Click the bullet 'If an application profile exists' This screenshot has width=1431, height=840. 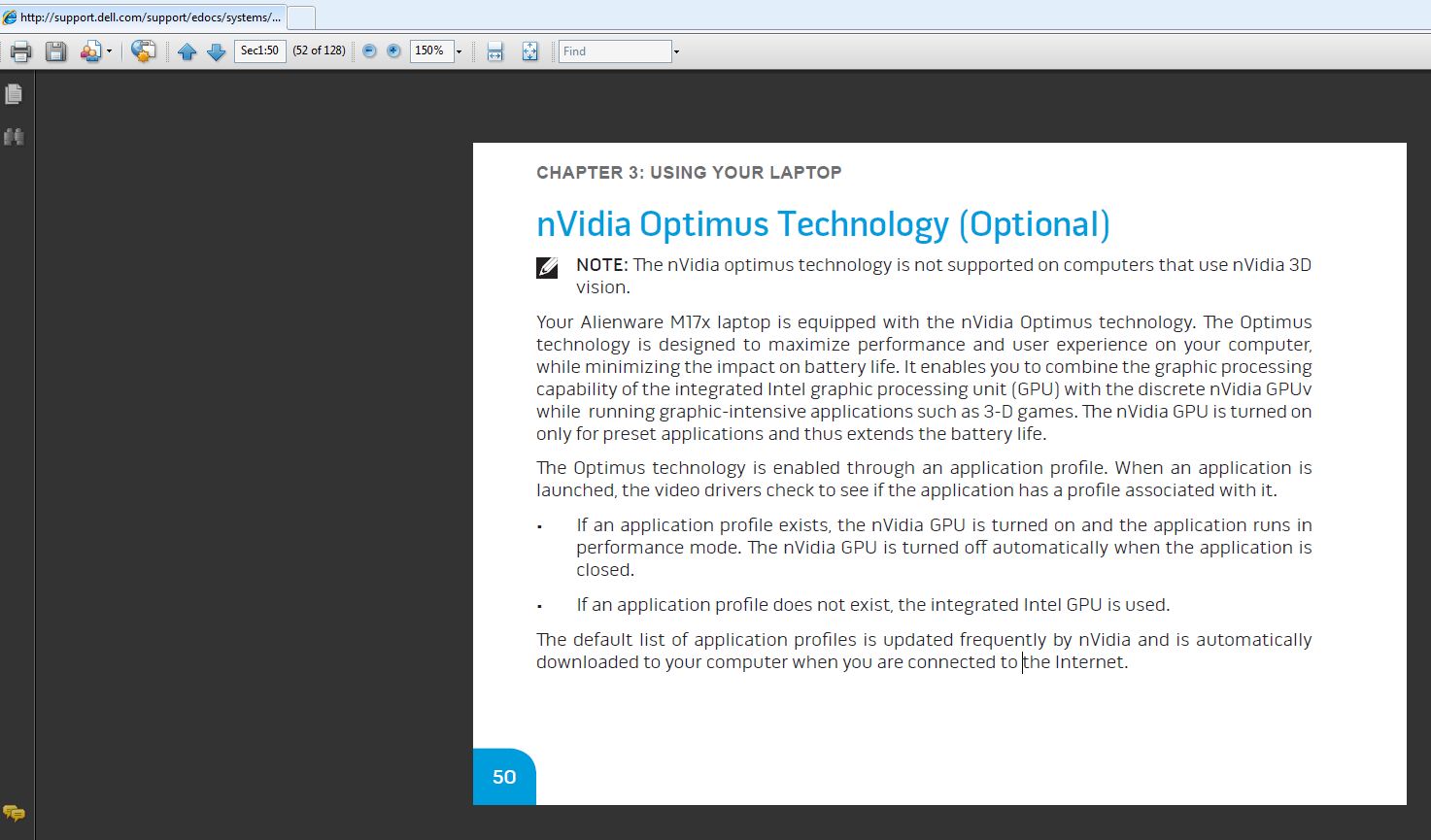pyautogui.click(x=702, y=525)
